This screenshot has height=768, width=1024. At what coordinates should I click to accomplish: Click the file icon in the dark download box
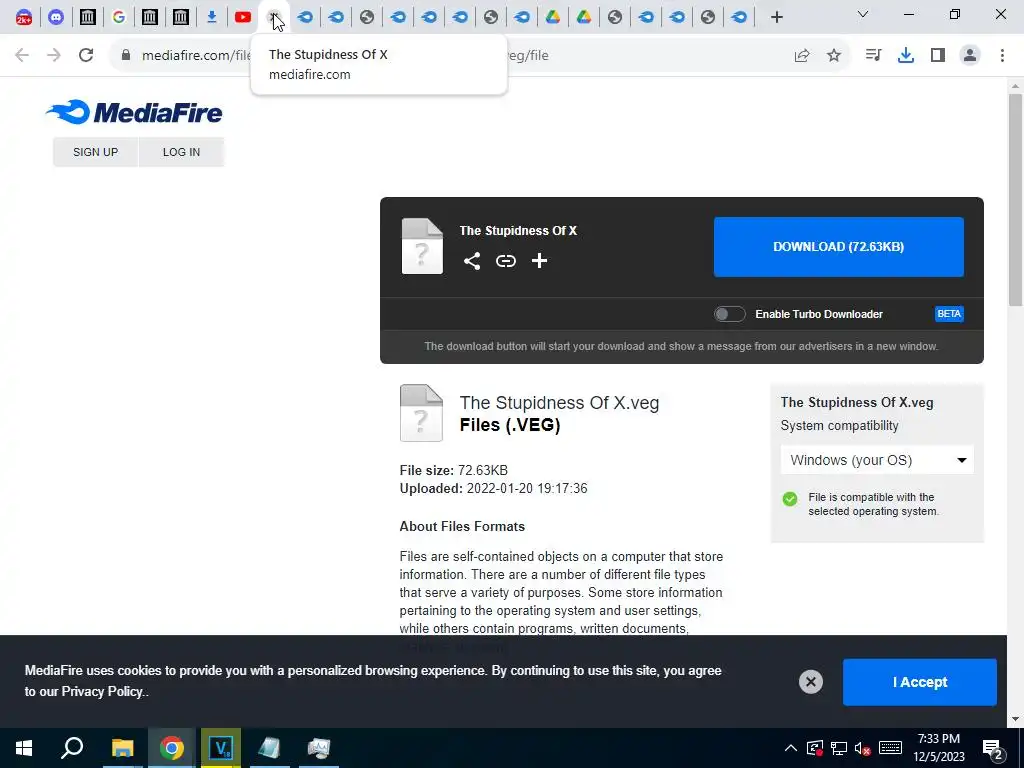coord(422,246)
